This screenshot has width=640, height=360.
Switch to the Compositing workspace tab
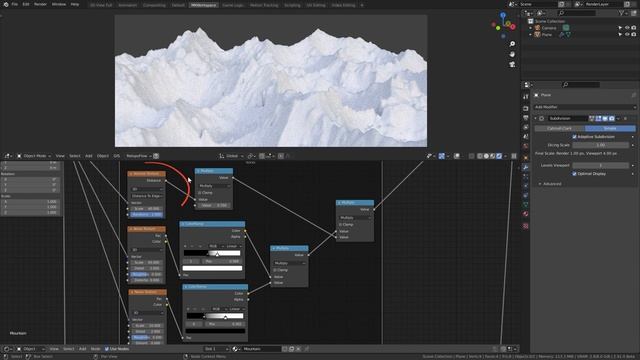154,5
